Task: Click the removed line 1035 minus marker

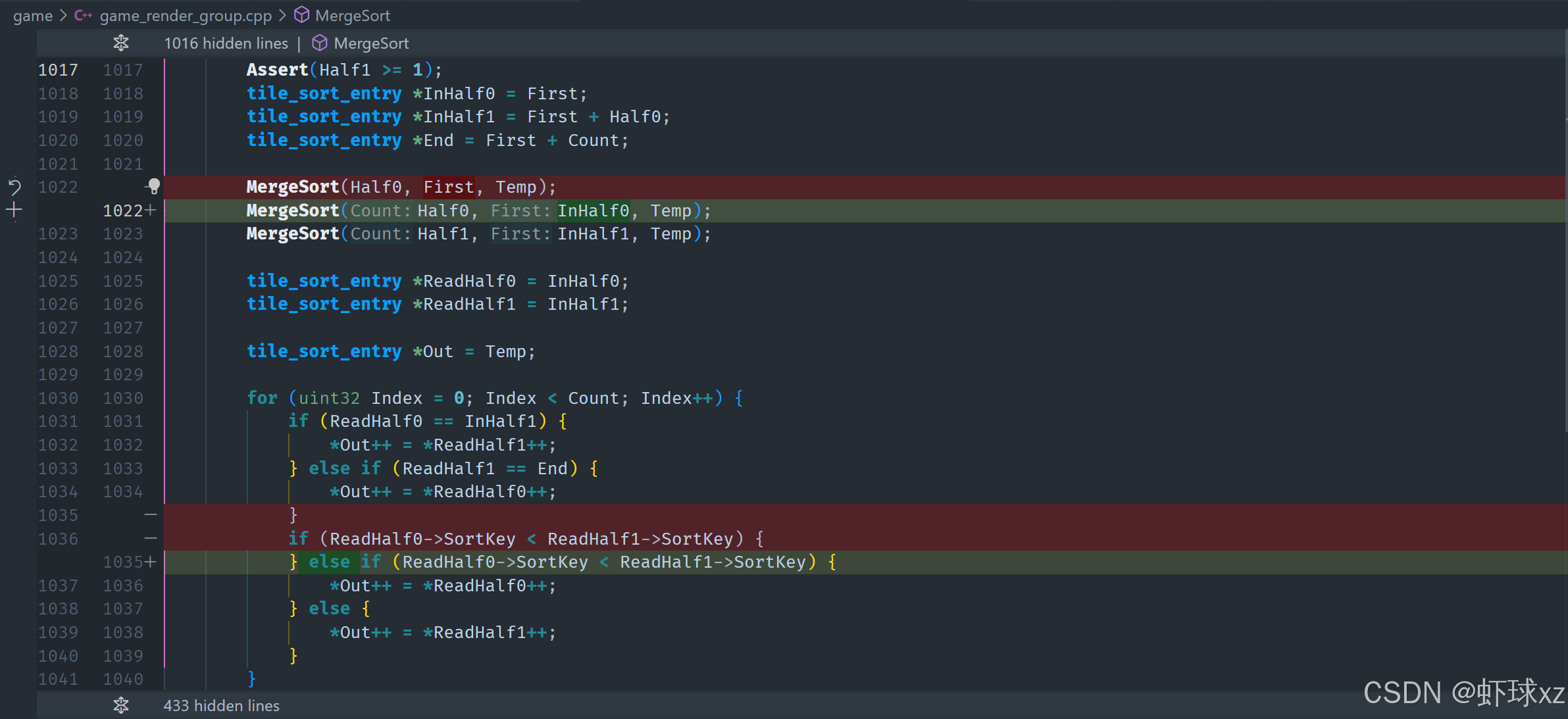Action: (151, 515)
